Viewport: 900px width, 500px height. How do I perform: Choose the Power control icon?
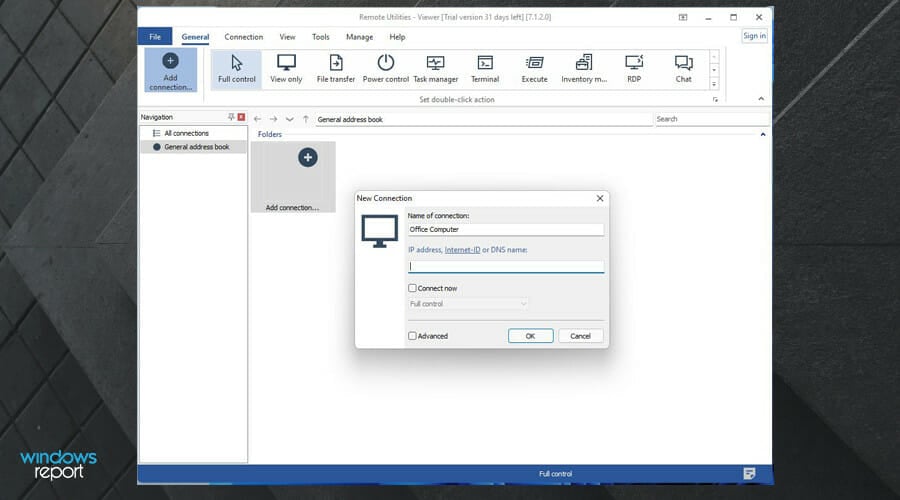point(385,69)
